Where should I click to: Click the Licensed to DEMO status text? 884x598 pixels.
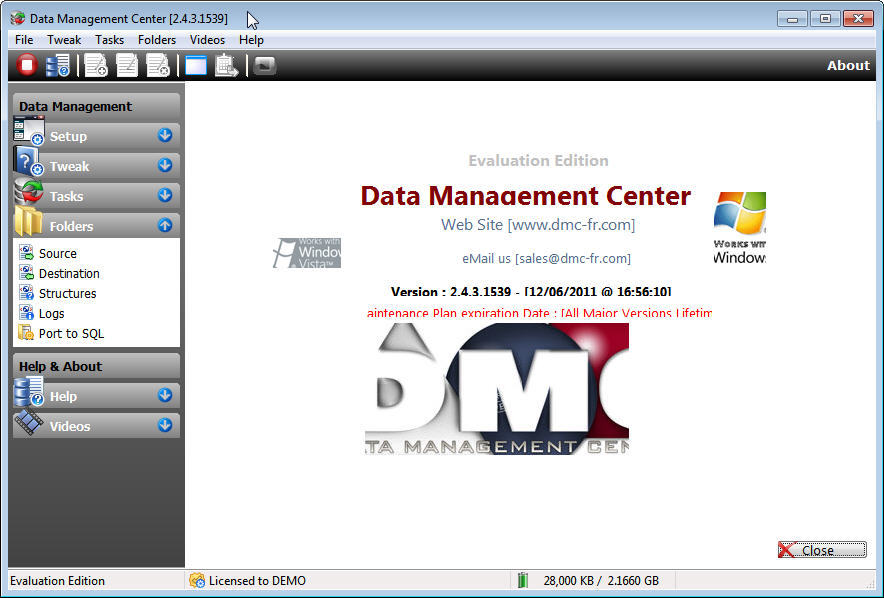[257, 581]
